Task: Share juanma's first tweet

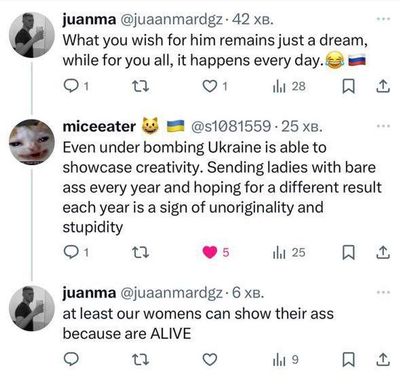Action: 383,86
